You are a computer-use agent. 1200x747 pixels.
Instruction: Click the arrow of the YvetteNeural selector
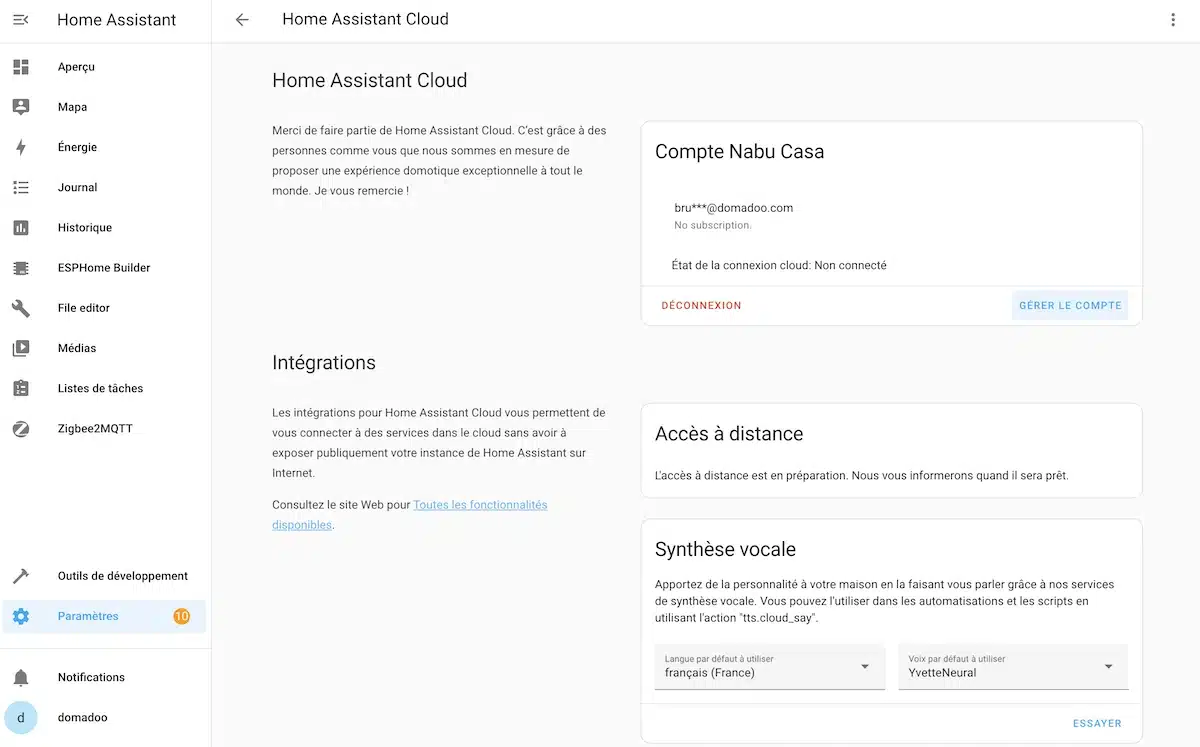[1108, 667]
